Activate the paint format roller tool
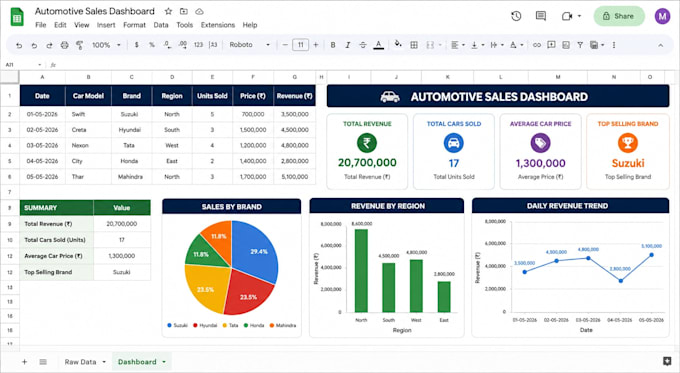This screenshot has width=680, height=373. [79, 45]
